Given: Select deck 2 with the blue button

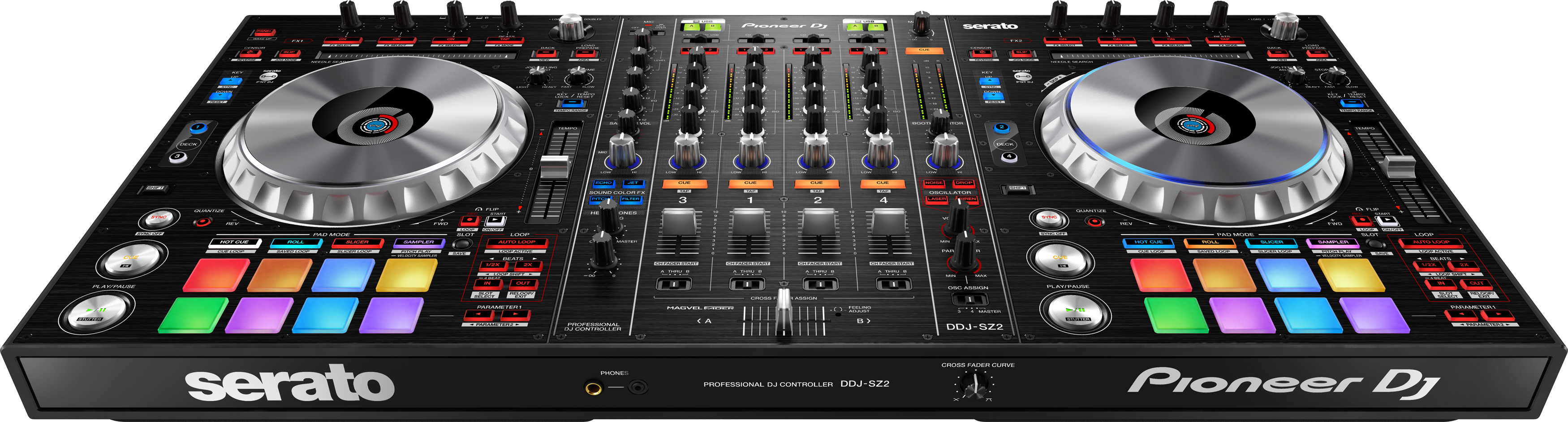Looking at the screenshot, I should tap(1001, 128).
